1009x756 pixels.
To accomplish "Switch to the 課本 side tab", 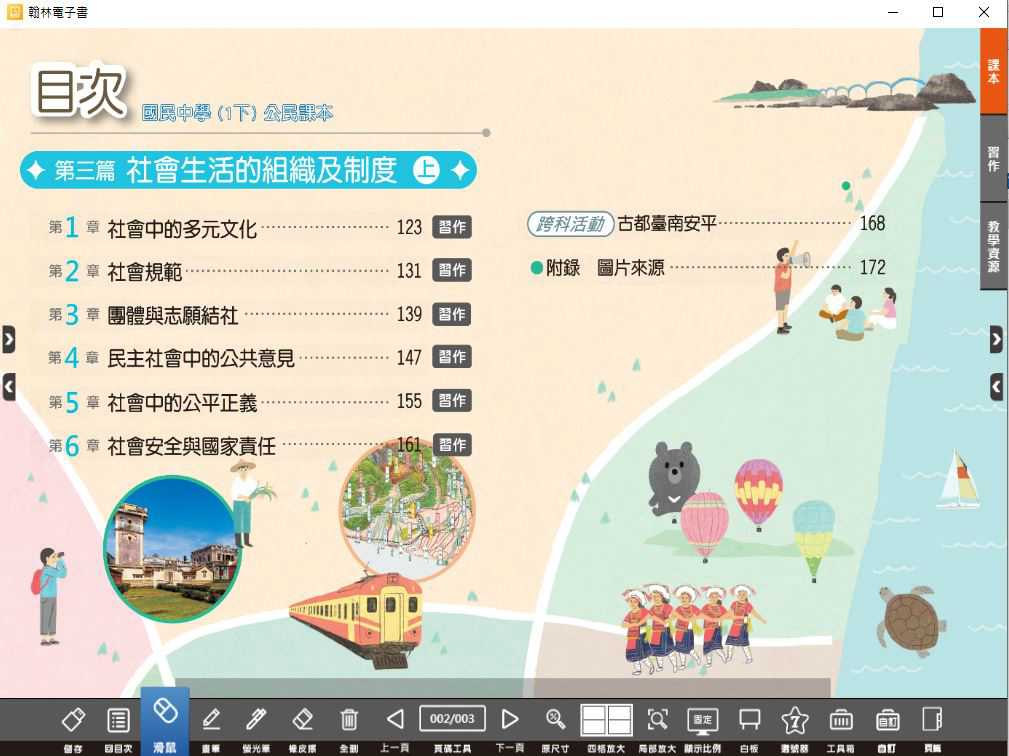I will (x=994, y=71).
